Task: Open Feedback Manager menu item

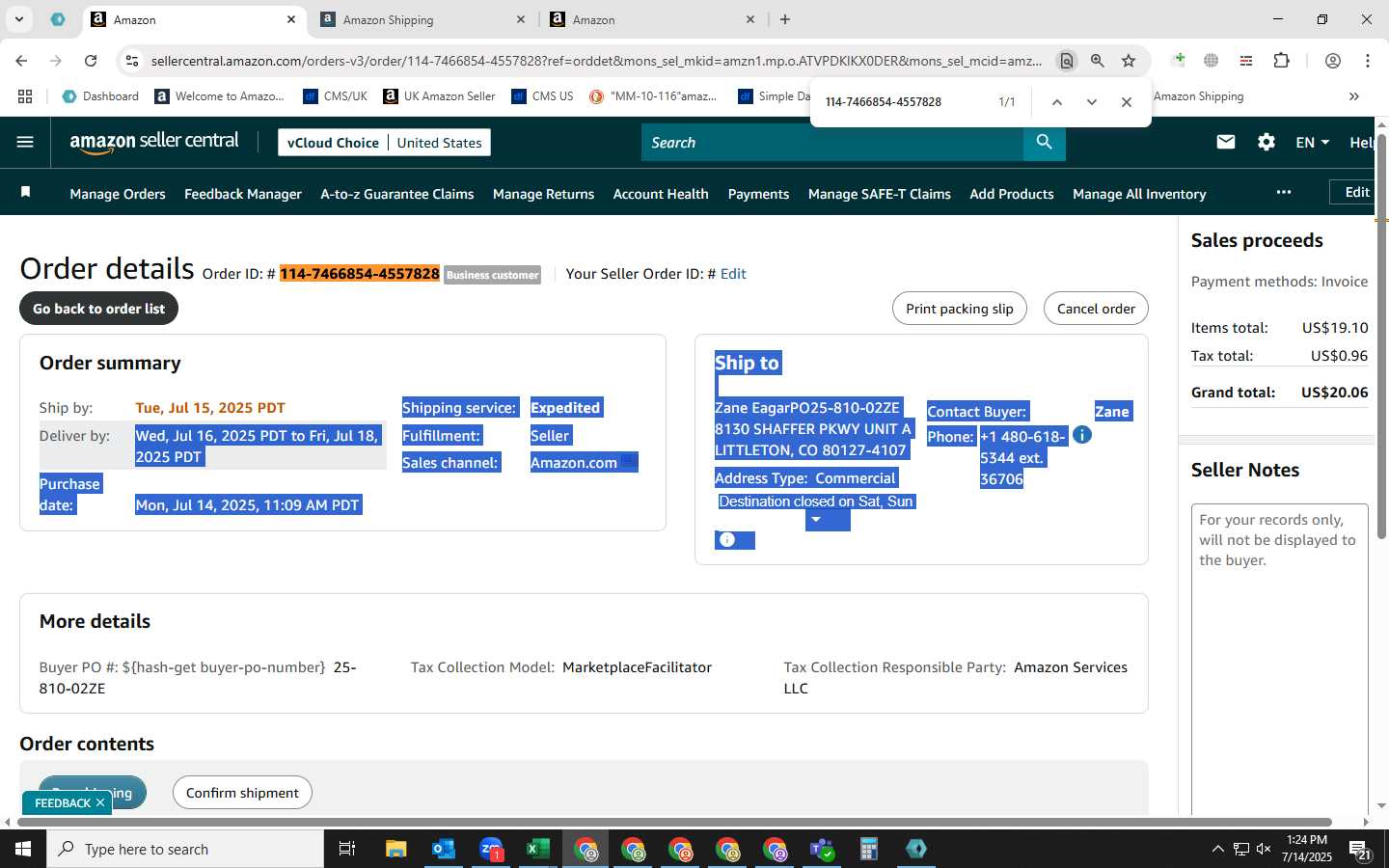Action: (243, 194)
